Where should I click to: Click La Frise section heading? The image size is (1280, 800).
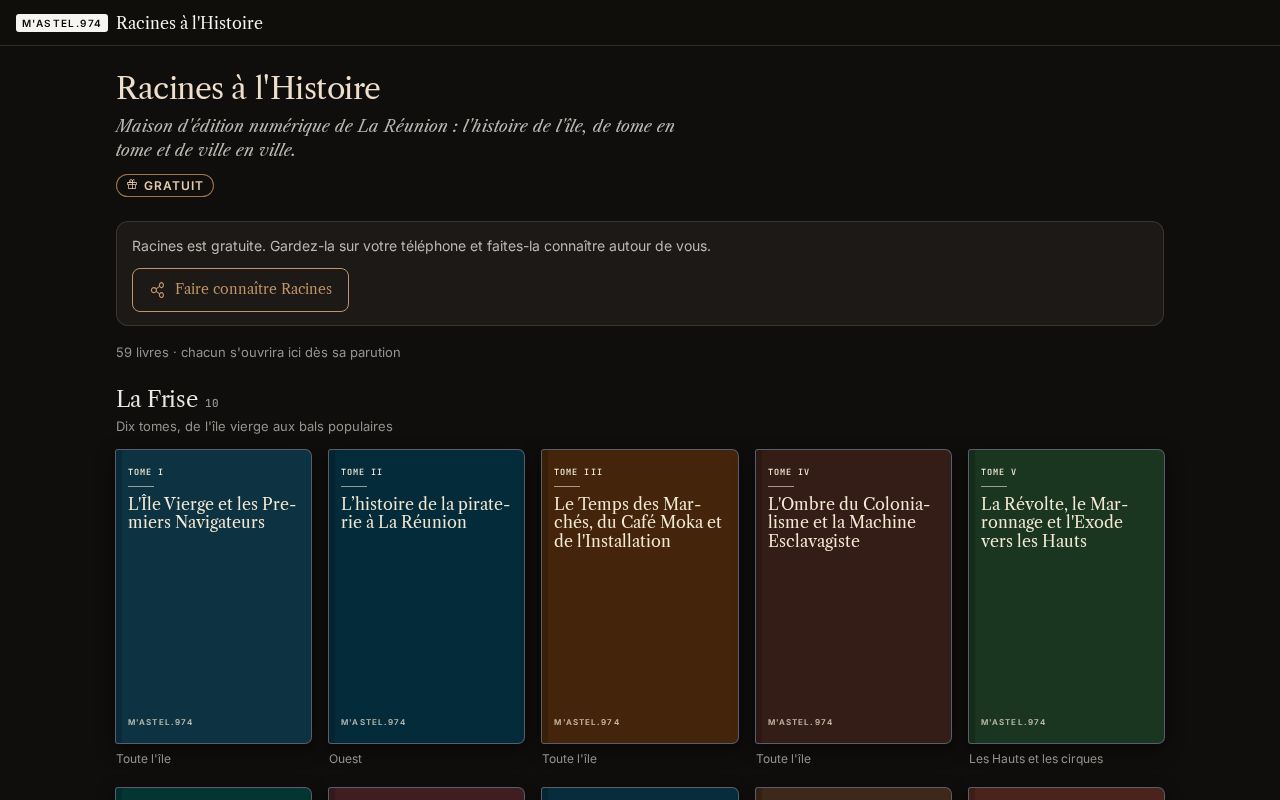pos(157,399)
